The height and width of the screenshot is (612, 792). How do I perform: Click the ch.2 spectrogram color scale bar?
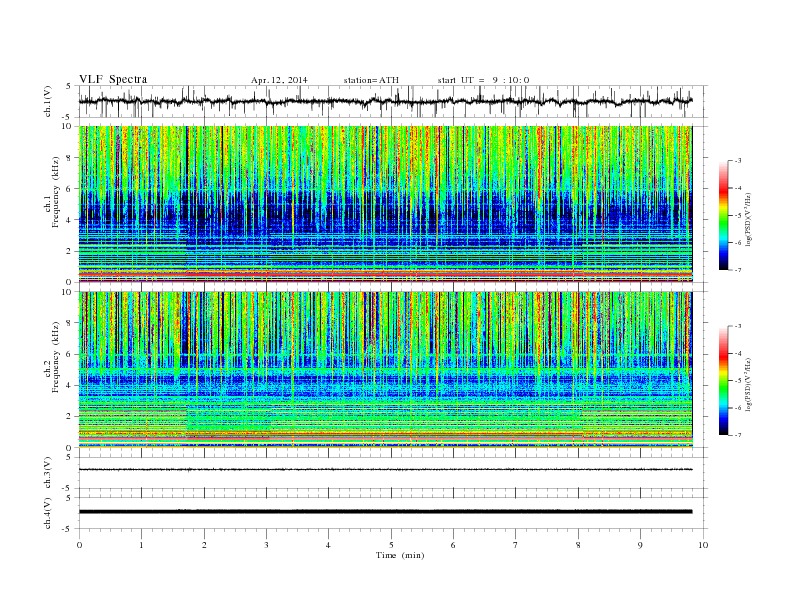click(724, 381)
